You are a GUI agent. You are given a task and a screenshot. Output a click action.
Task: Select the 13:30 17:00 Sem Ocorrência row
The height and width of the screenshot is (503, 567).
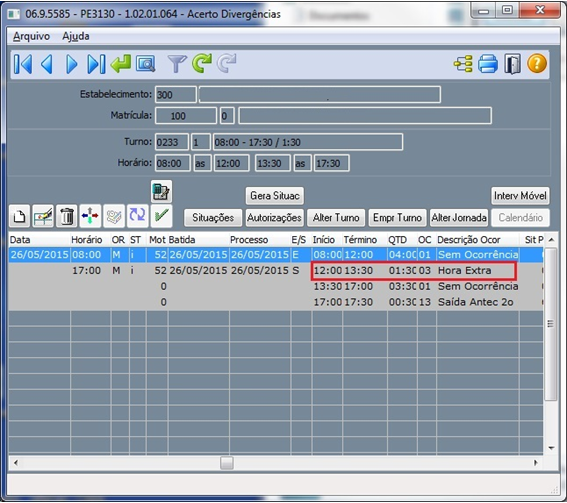tap(276, 286)
